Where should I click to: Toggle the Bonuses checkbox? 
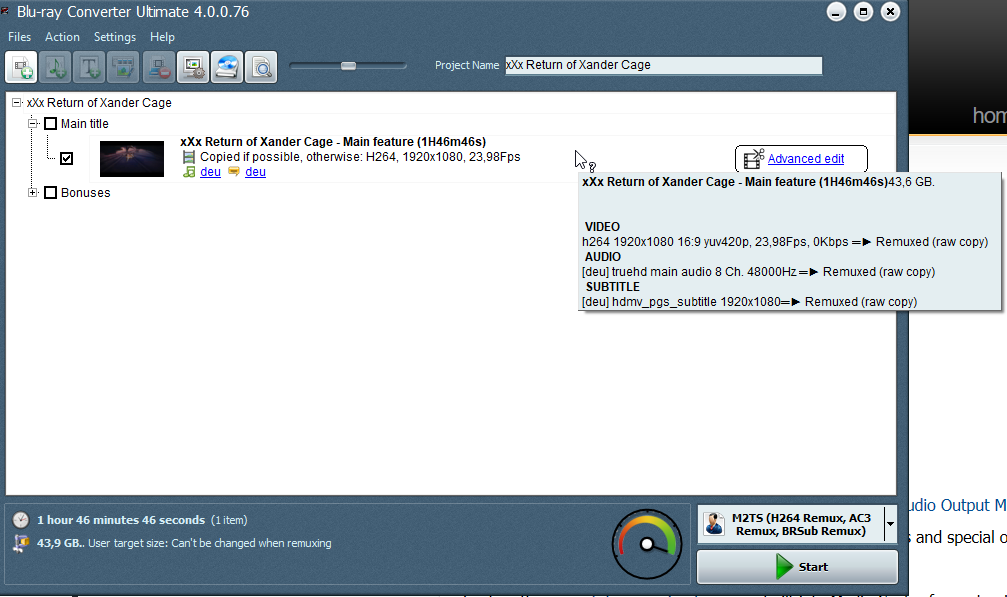tap(50, 193)
